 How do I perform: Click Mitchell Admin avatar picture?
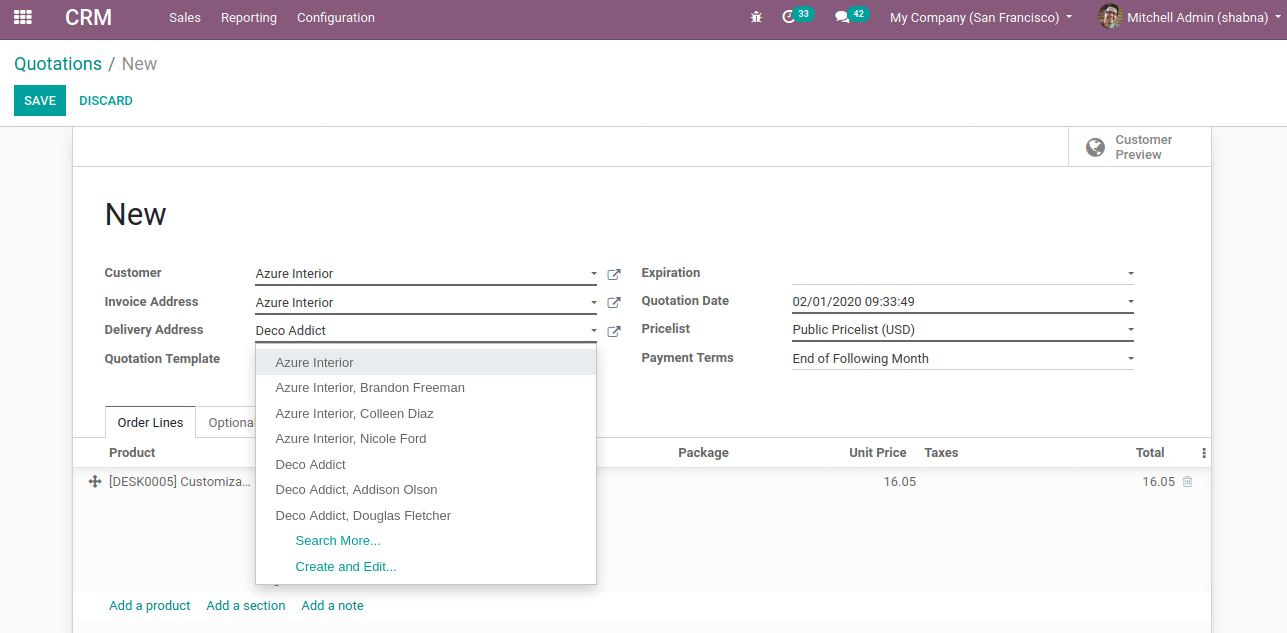pyautogui.click(x=1110, y=17)
